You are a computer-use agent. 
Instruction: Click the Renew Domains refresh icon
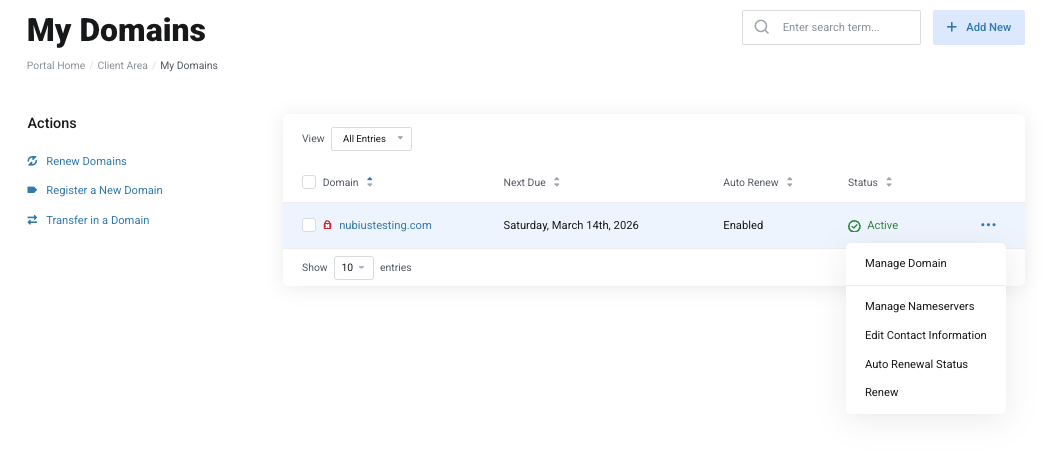coord(32,161)
